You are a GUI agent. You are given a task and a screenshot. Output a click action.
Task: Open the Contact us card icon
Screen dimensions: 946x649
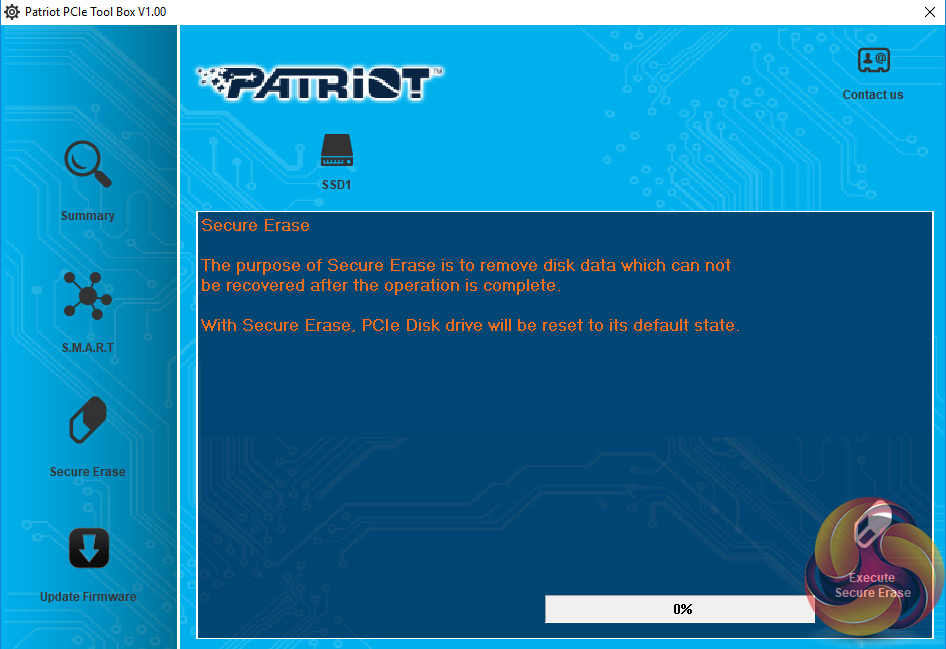pyautogui.click(x=874, y=60)
